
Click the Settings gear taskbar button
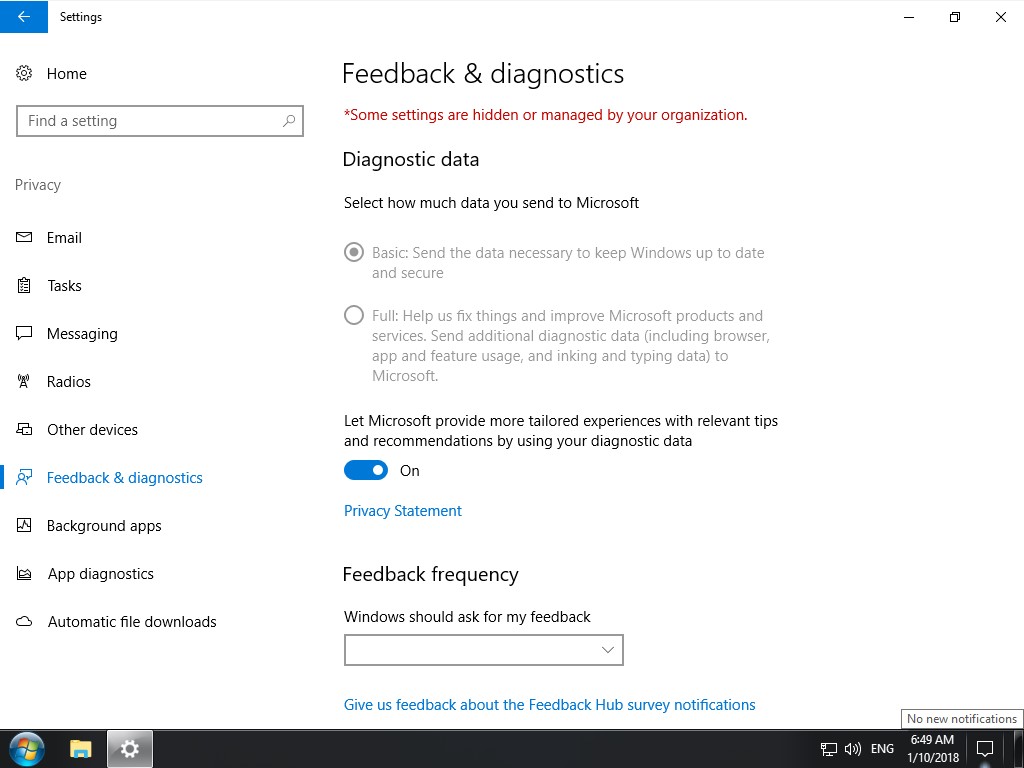tap(130, 749)
